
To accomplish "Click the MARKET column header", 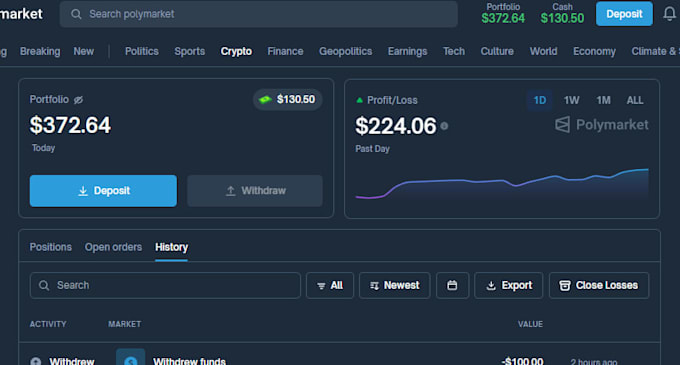I will pos(124,324).
